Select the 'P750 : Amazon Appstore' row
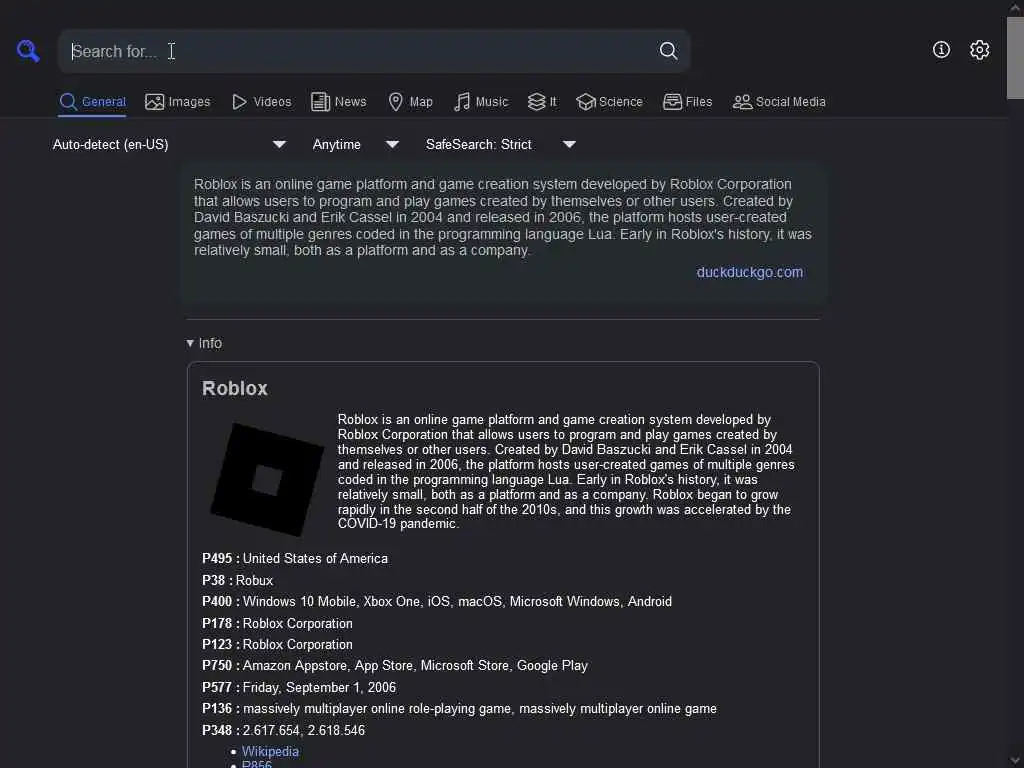 click(x=395, y=665)
